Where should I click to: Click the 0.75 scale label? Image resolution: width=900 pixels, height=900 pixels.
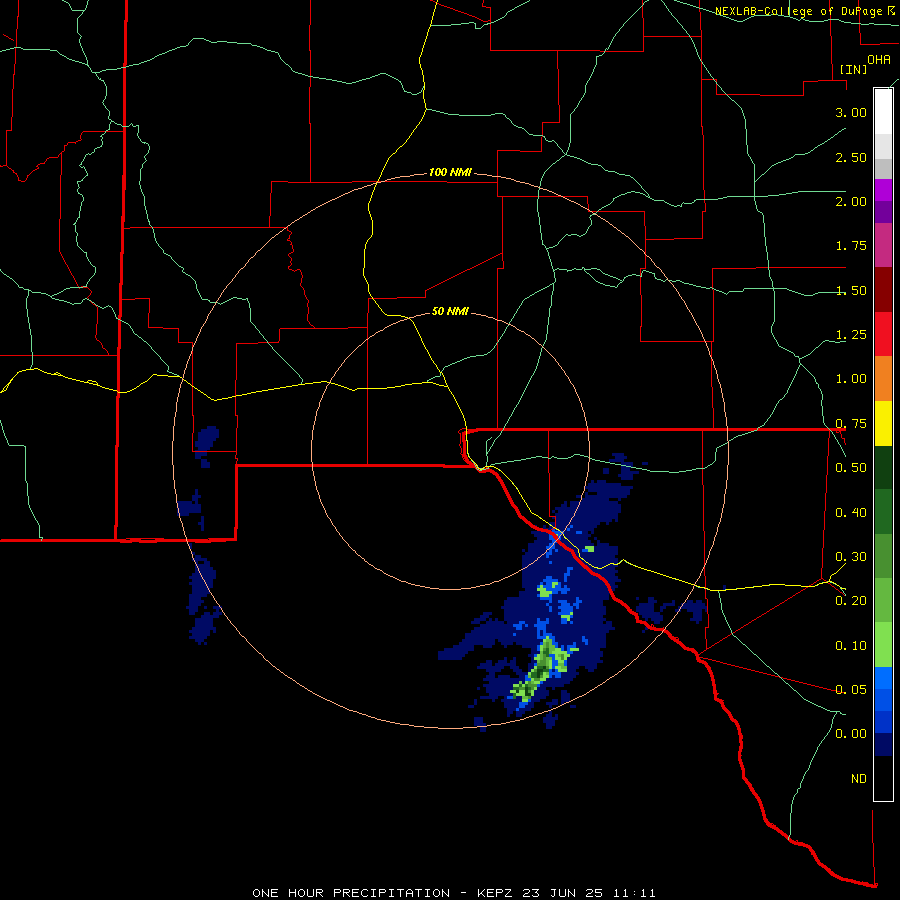click(851, 424)
